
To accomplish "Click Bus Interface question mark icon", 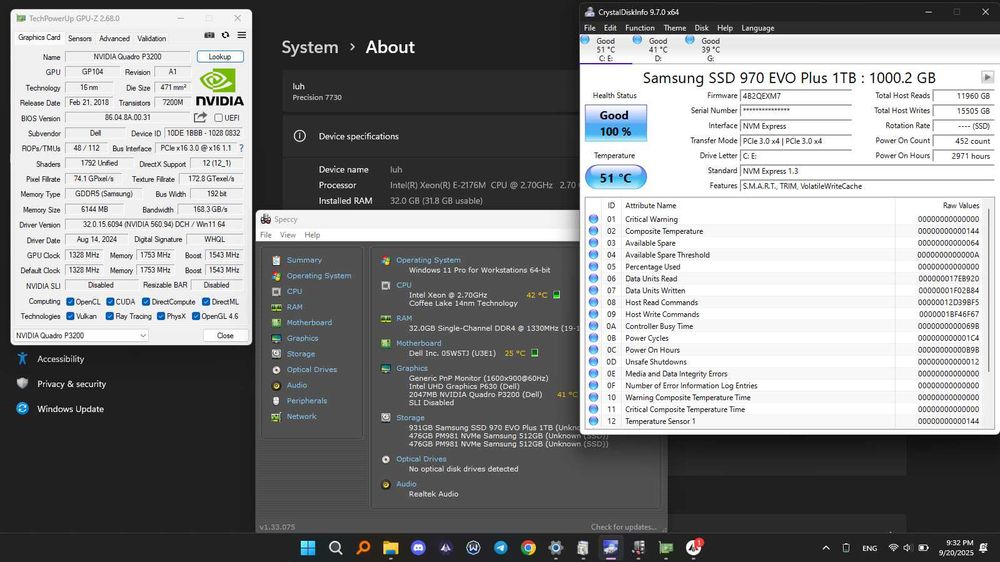I will coord(241,148).
